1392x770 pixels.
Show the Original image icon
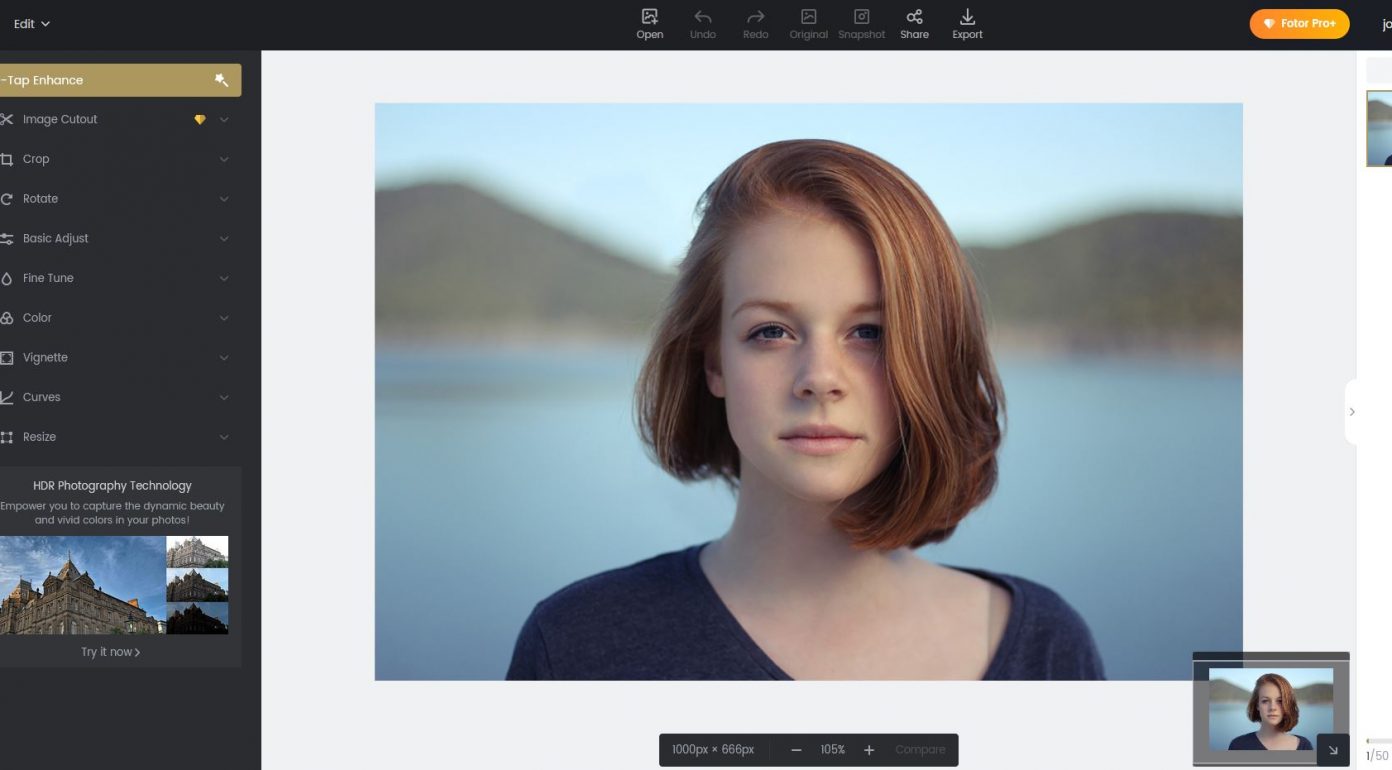(808, 17)
